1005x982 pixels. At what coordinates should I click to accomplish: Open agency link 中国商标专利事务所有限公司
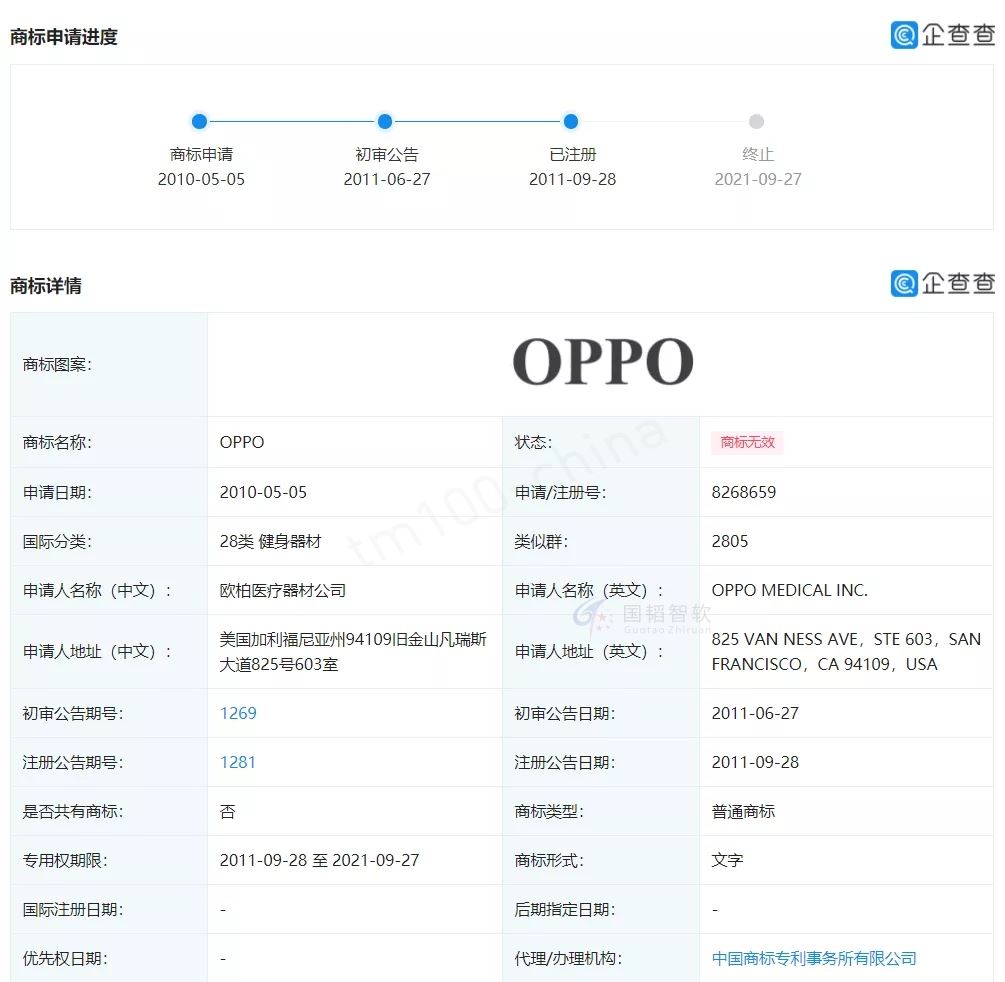point(814,958)
